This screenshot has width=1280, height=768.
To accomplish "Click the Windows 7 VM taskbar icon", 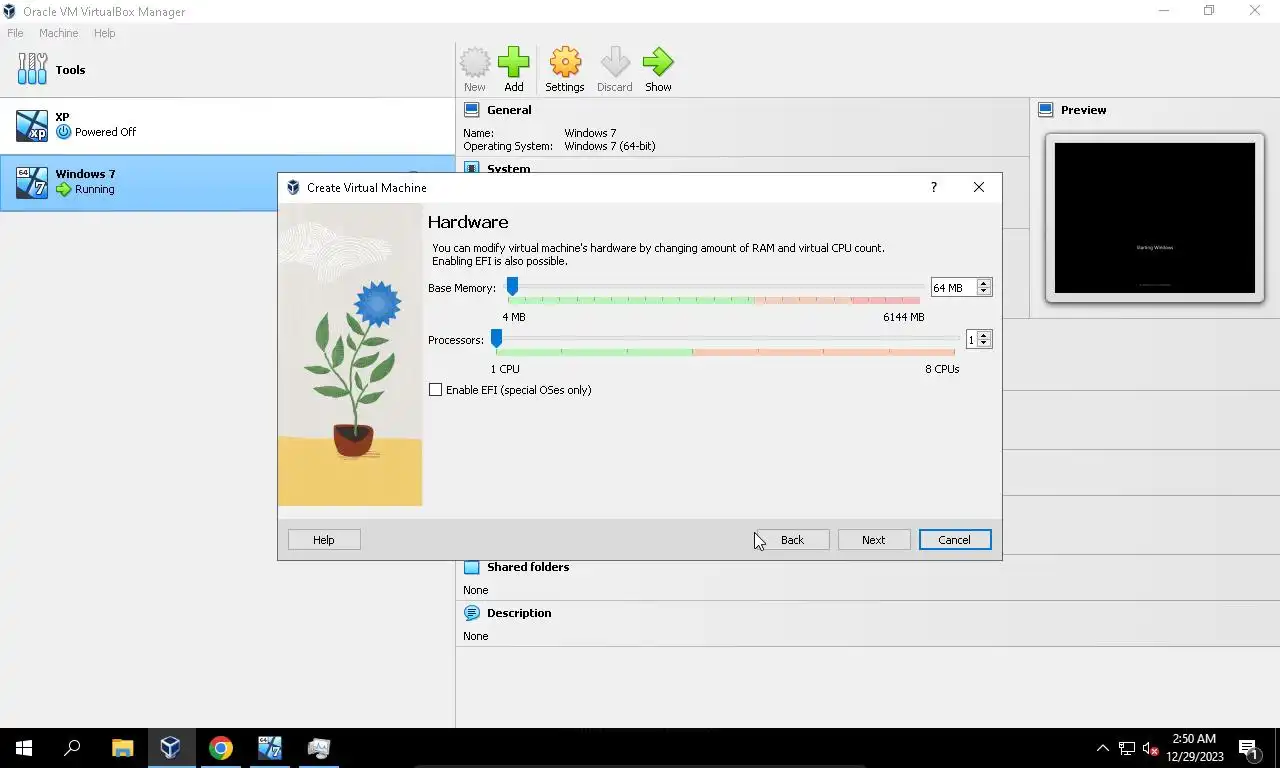I will [x=269, y=748].
